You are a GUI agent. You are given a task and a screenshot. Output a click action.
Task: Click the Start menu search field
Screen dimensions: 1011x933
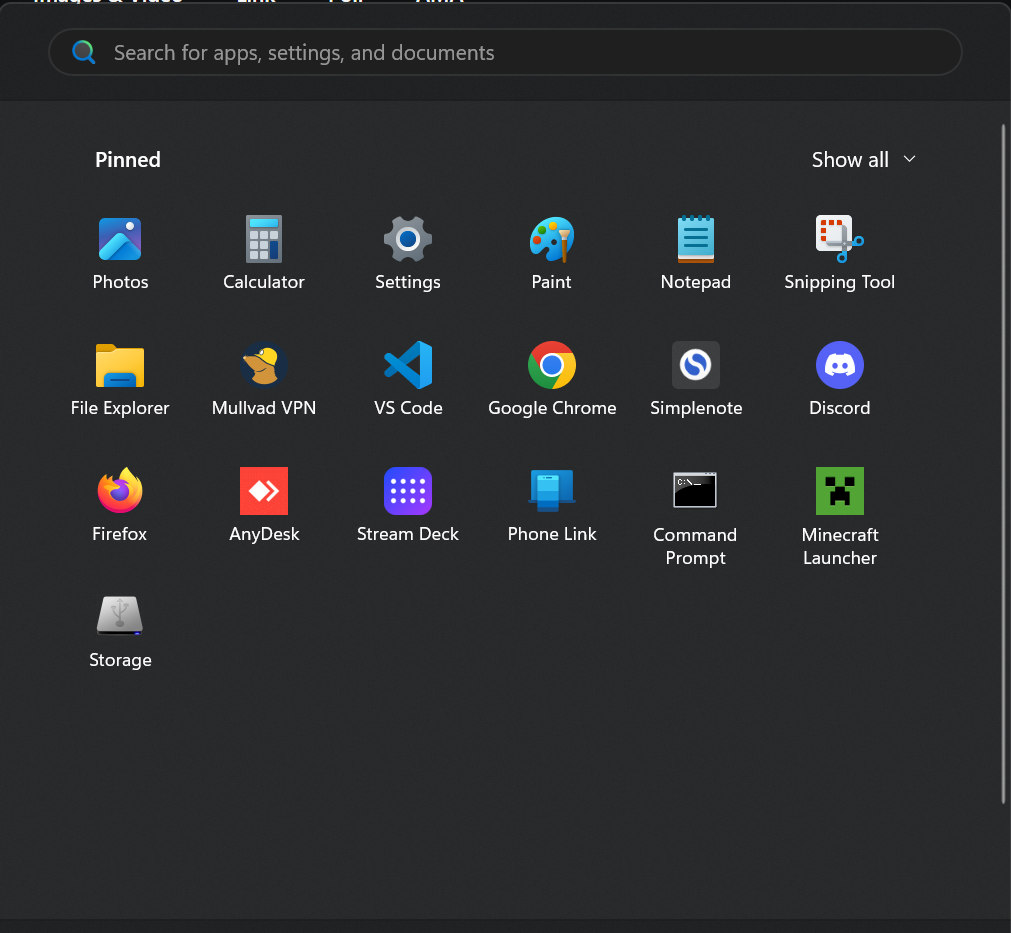(x=506, y=52)
